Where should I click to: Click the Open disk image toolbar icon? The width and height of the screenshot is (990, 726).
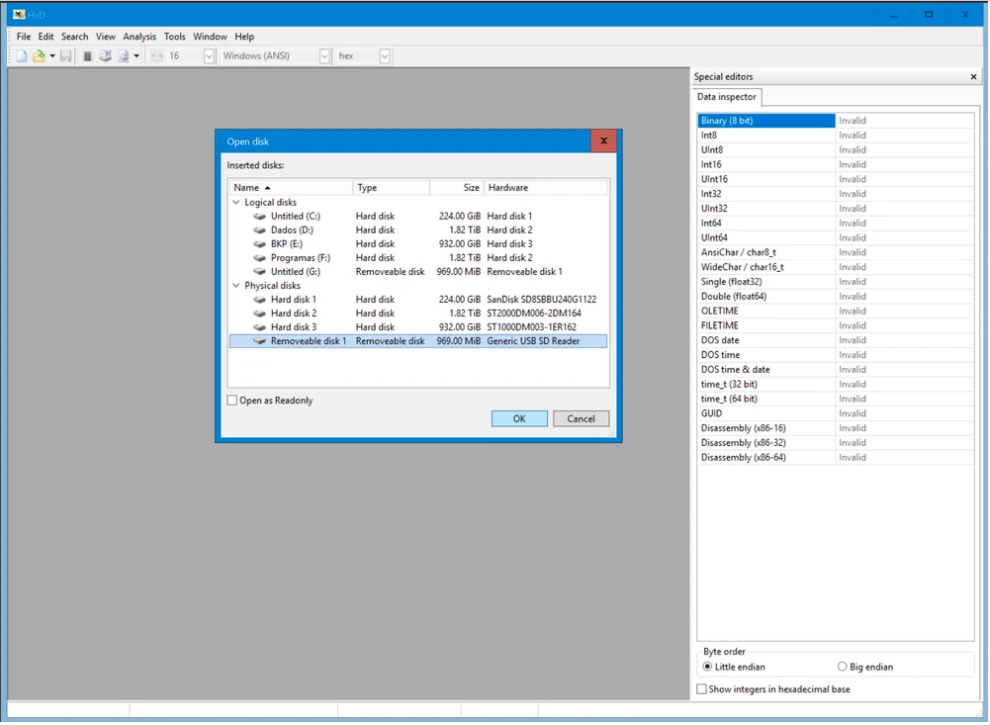pos(123,56)
